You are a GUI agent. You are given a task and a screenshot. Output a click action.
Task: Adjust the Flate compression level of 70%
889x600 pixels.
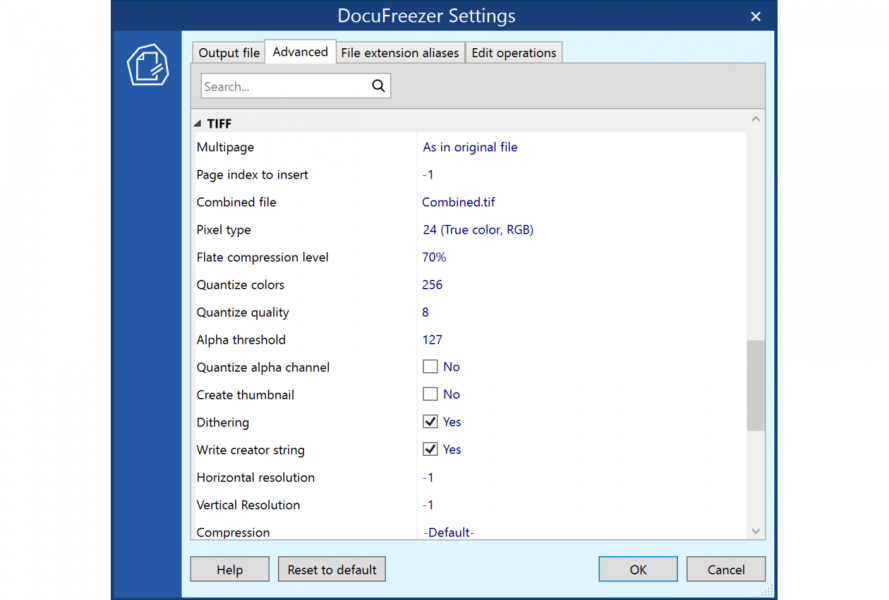(x=433, y=257)
